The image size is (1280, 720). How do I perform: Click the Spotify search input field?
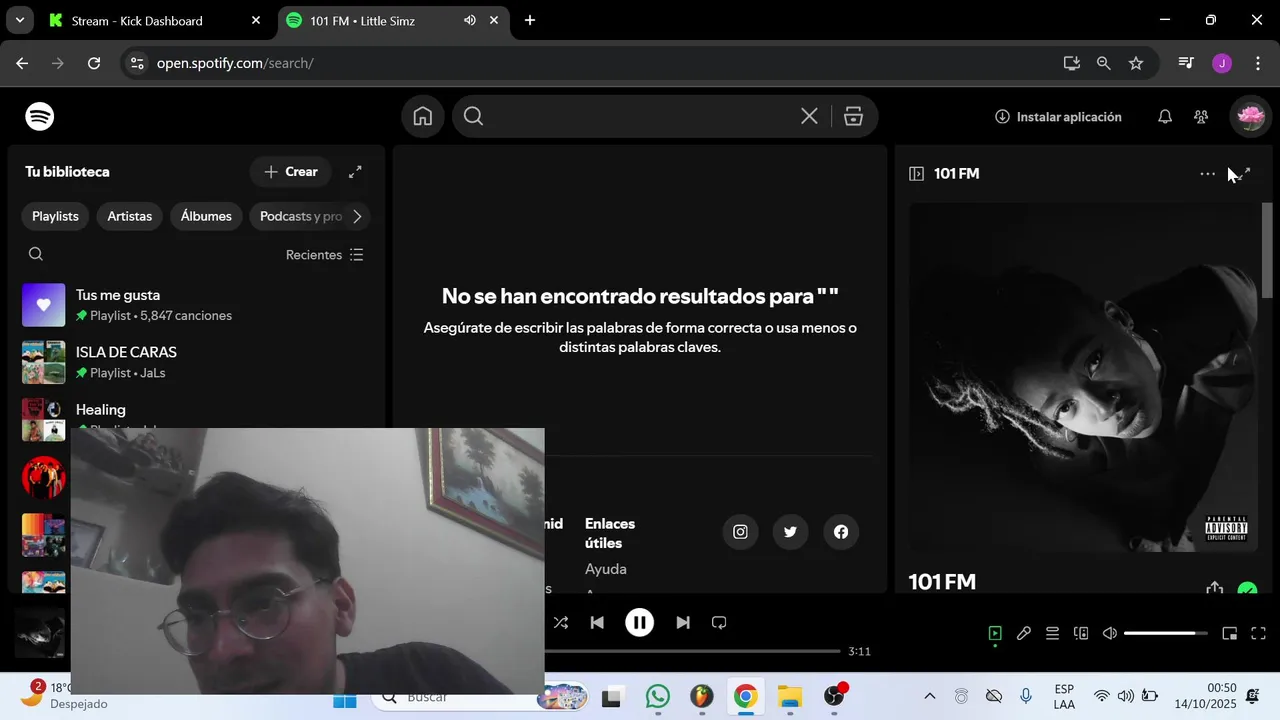click(x=640, y=117)
